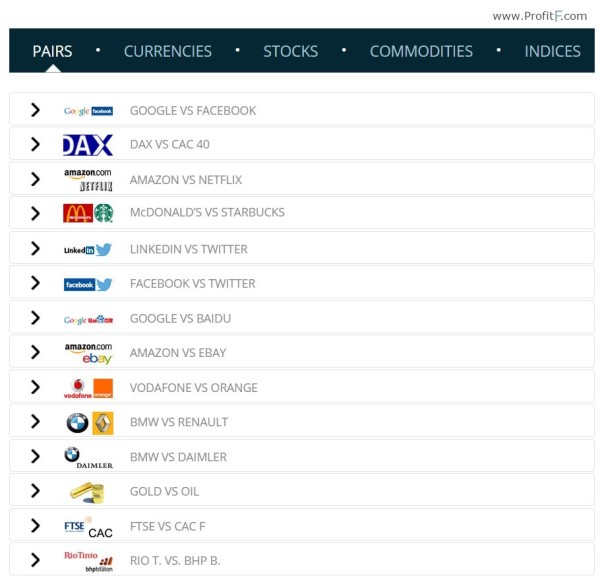Image resolution: width=600 pixels, height=582 pixels.
Task: Expand the Facebook vs Twitter chevron
Action: coord(35,283)
